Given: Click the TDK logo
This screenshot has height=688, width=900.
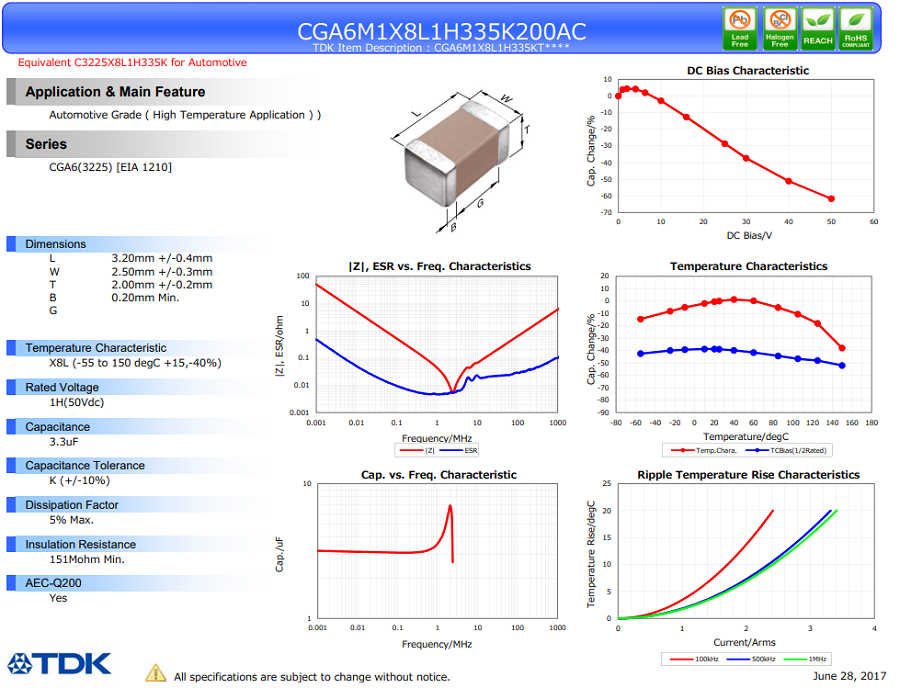Looking at the screenshot, I should coord(60,663).
